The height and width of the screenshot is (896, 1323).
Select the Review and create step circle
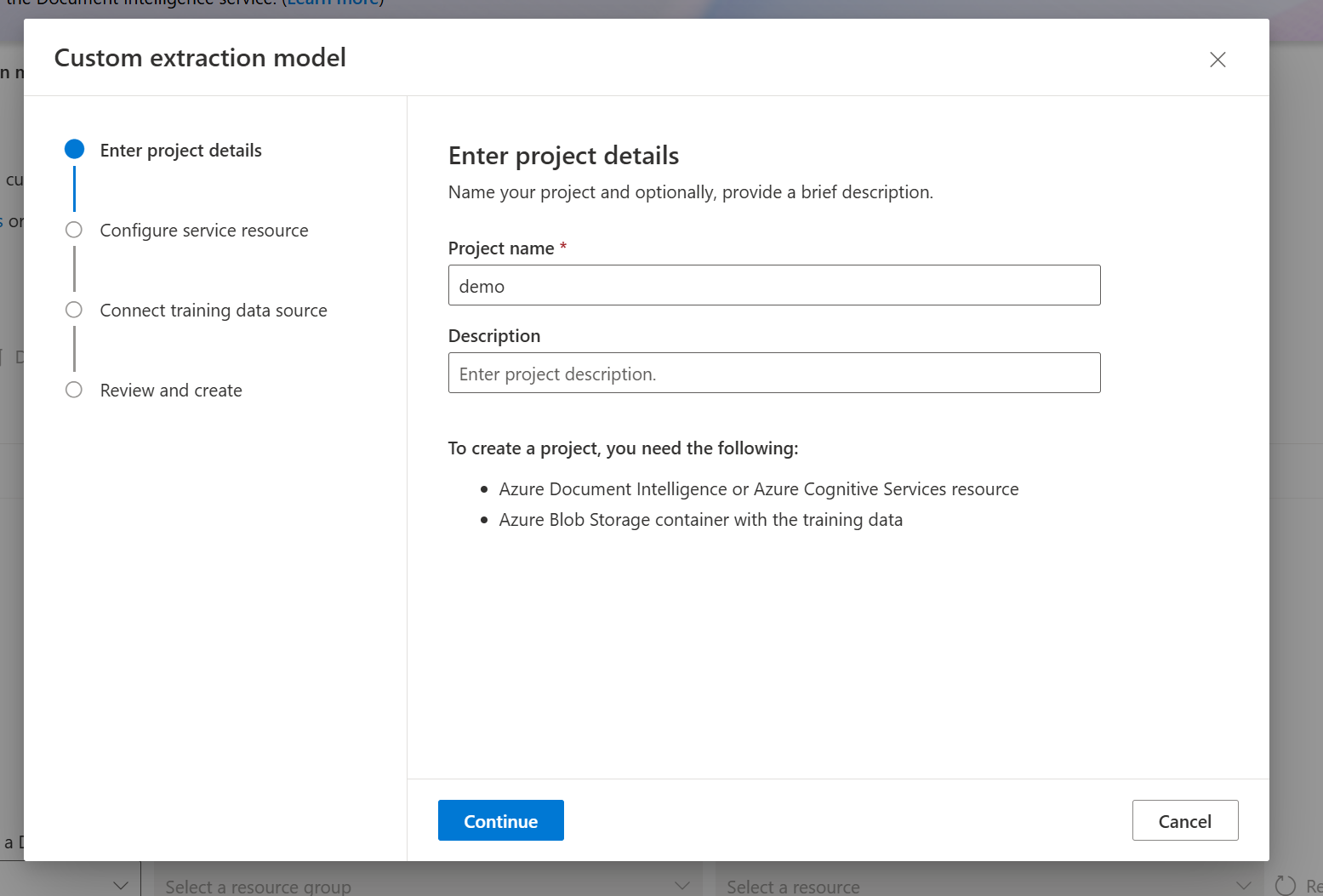(74, 390)
